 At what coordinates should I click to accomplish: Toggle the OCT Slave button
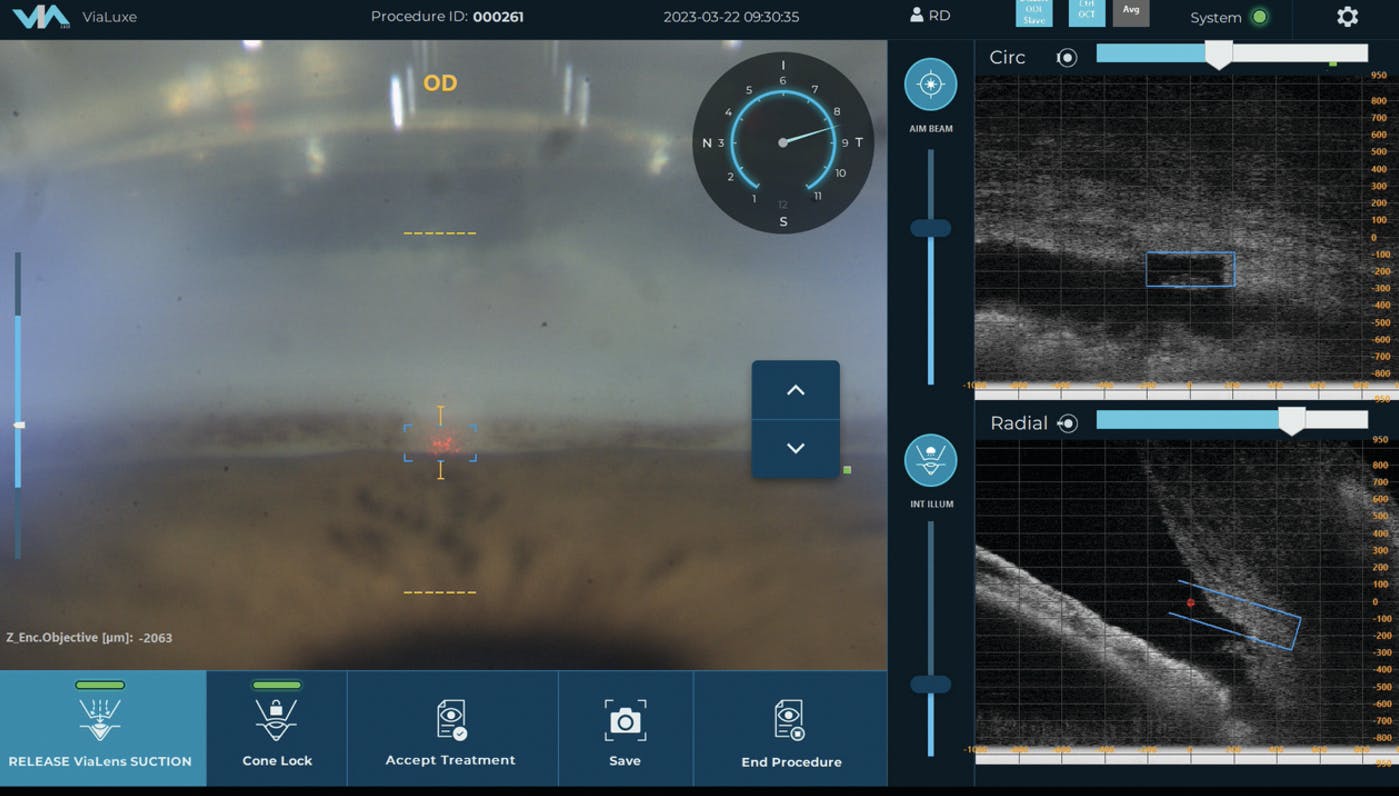[x=1034, y=13]
